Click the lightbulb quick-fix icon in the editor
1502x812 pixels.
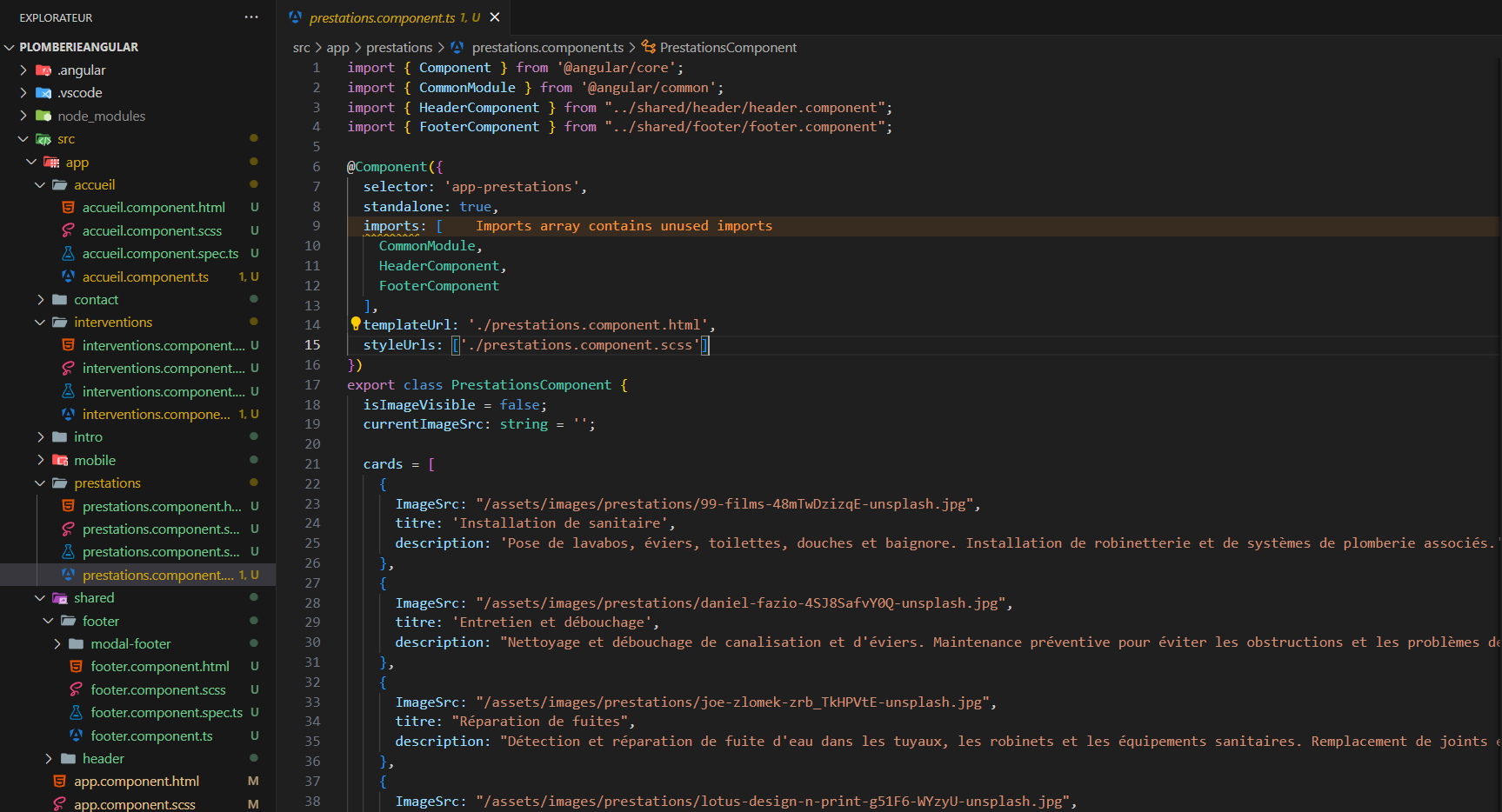click(x=355, y=323)
